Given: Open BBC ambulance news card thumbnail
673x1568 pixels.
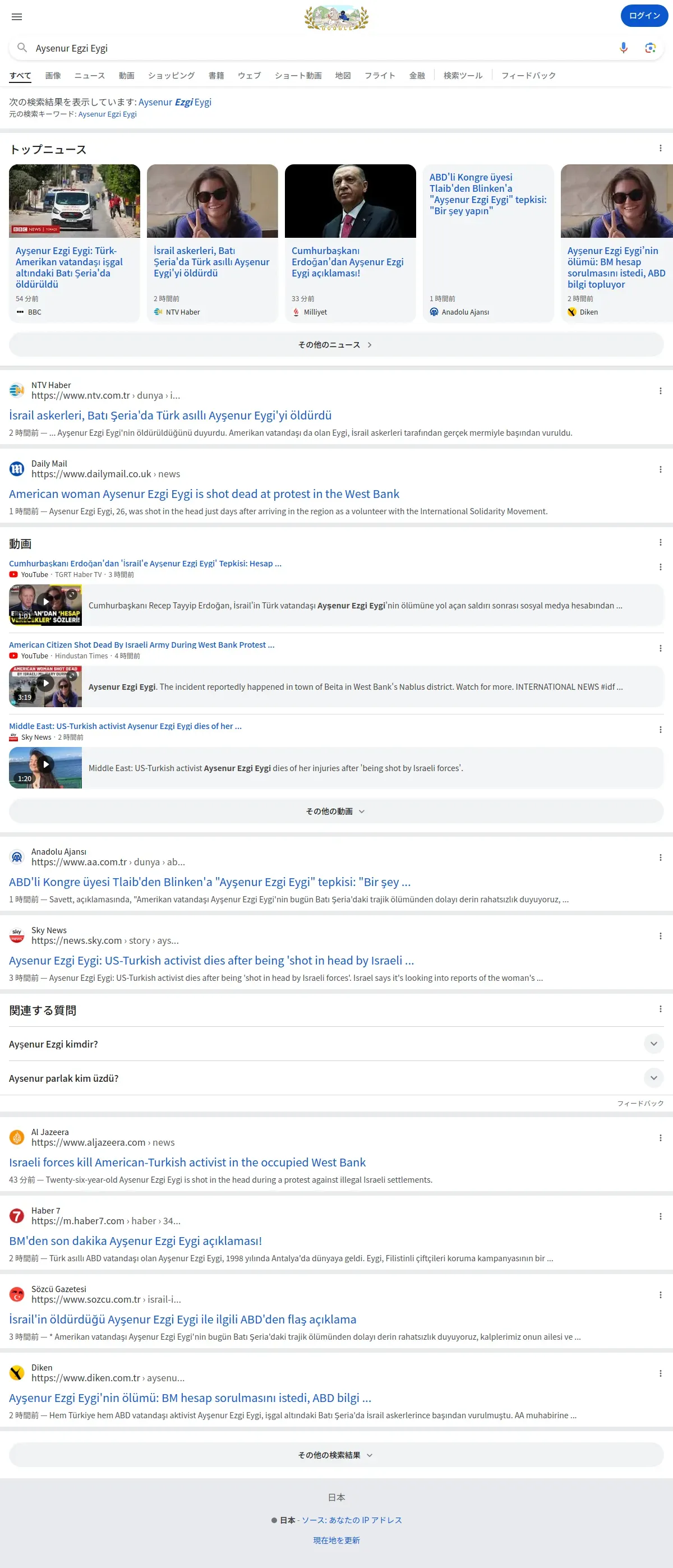Looking at the screenshot, I should click(x=74, y=201).
